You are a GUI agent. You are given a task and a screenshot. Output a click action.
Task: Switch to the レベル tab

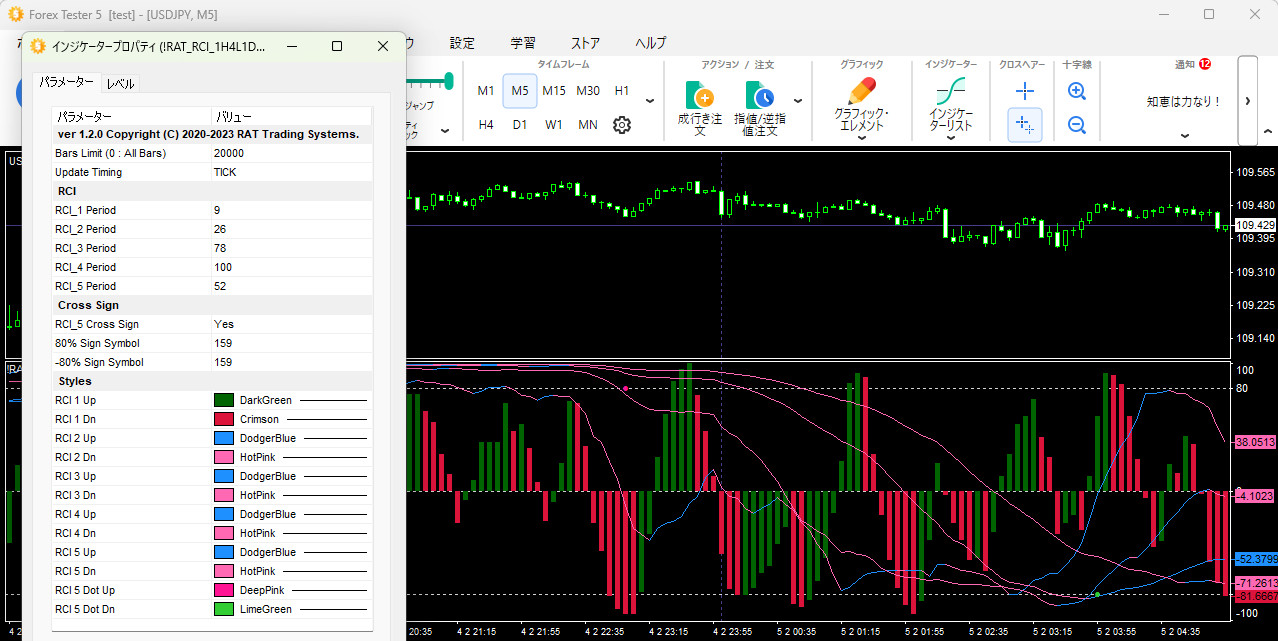pos(120,84)
